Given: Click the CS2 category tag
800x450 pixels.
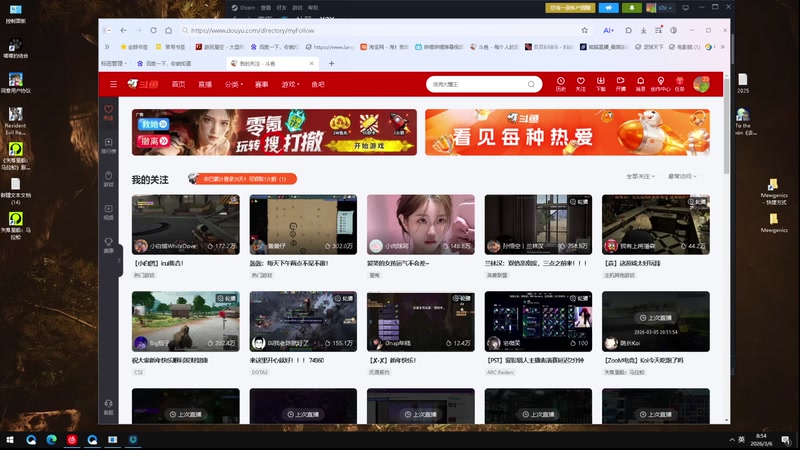Looking at the screenshot, I should tap(139, 372).
